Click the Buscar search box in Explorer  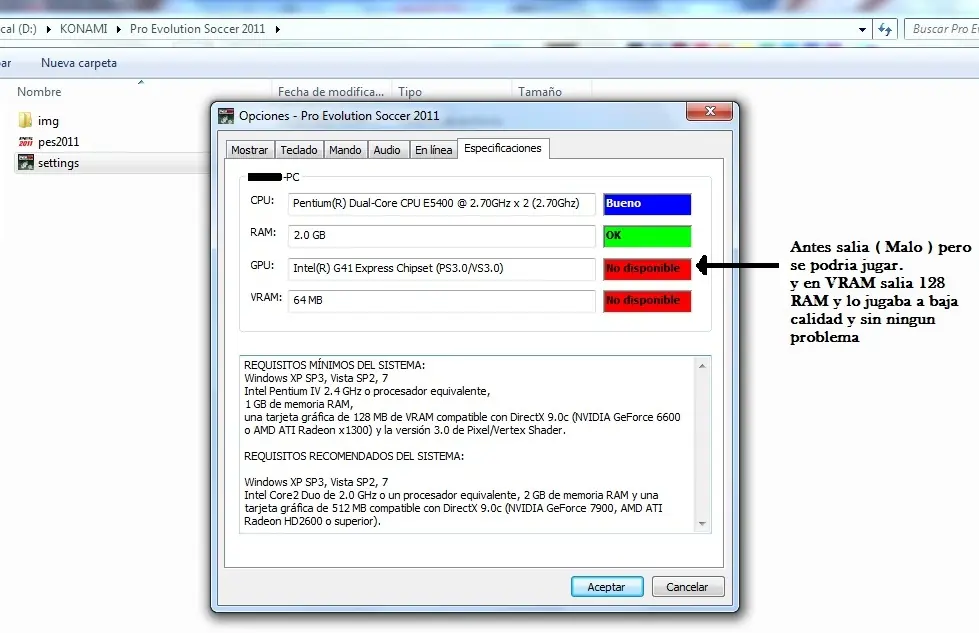click(x=943, y=29)
